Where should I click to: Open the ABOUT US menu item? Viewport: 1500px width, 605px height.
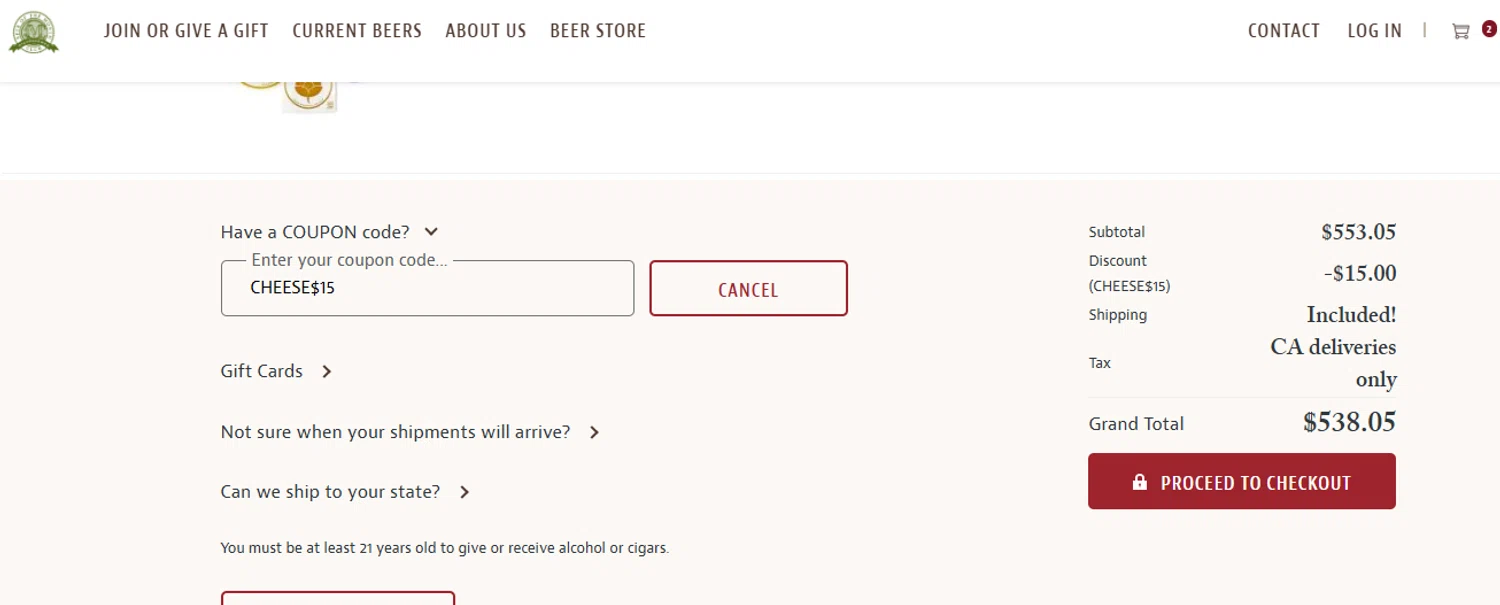click(x=486, y=31)
